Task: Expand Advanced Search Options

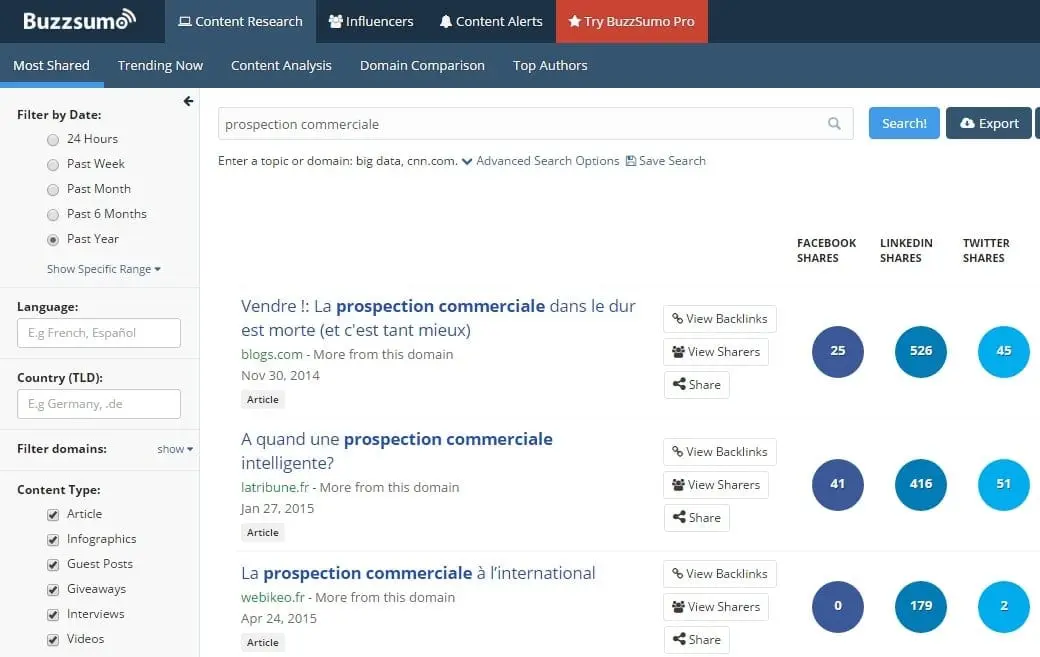Action: click(541, 160)
